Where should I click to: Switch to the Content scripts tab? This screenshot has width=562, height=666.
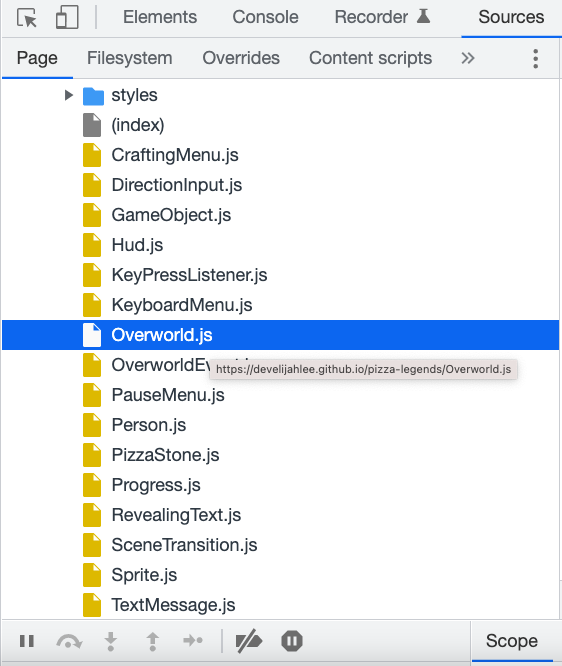pos(370,58)
